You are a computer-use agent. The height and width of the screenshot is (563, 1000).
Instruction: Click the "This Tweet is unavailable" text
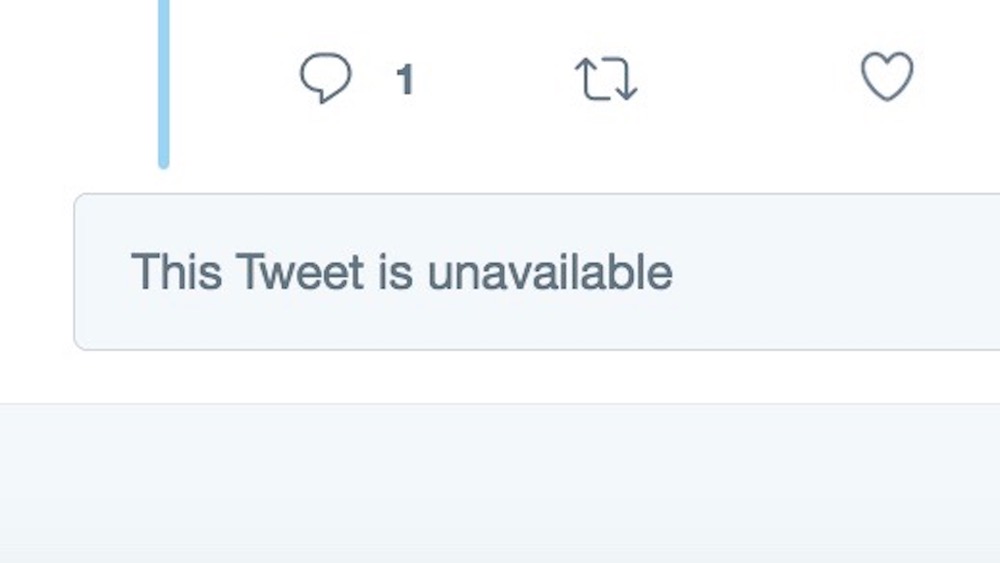(401, 272)
